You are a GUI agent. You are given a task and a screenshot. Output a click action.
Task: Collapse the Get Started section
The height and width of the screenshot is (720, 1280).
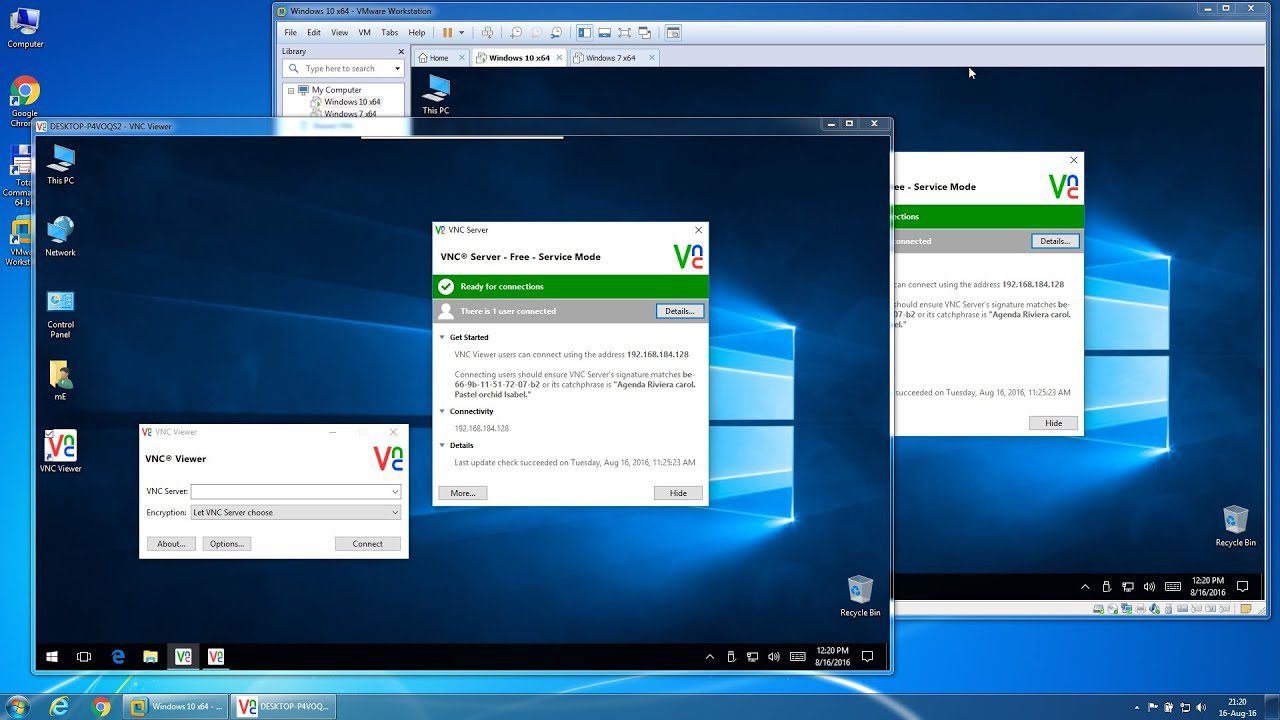point(442,337)
